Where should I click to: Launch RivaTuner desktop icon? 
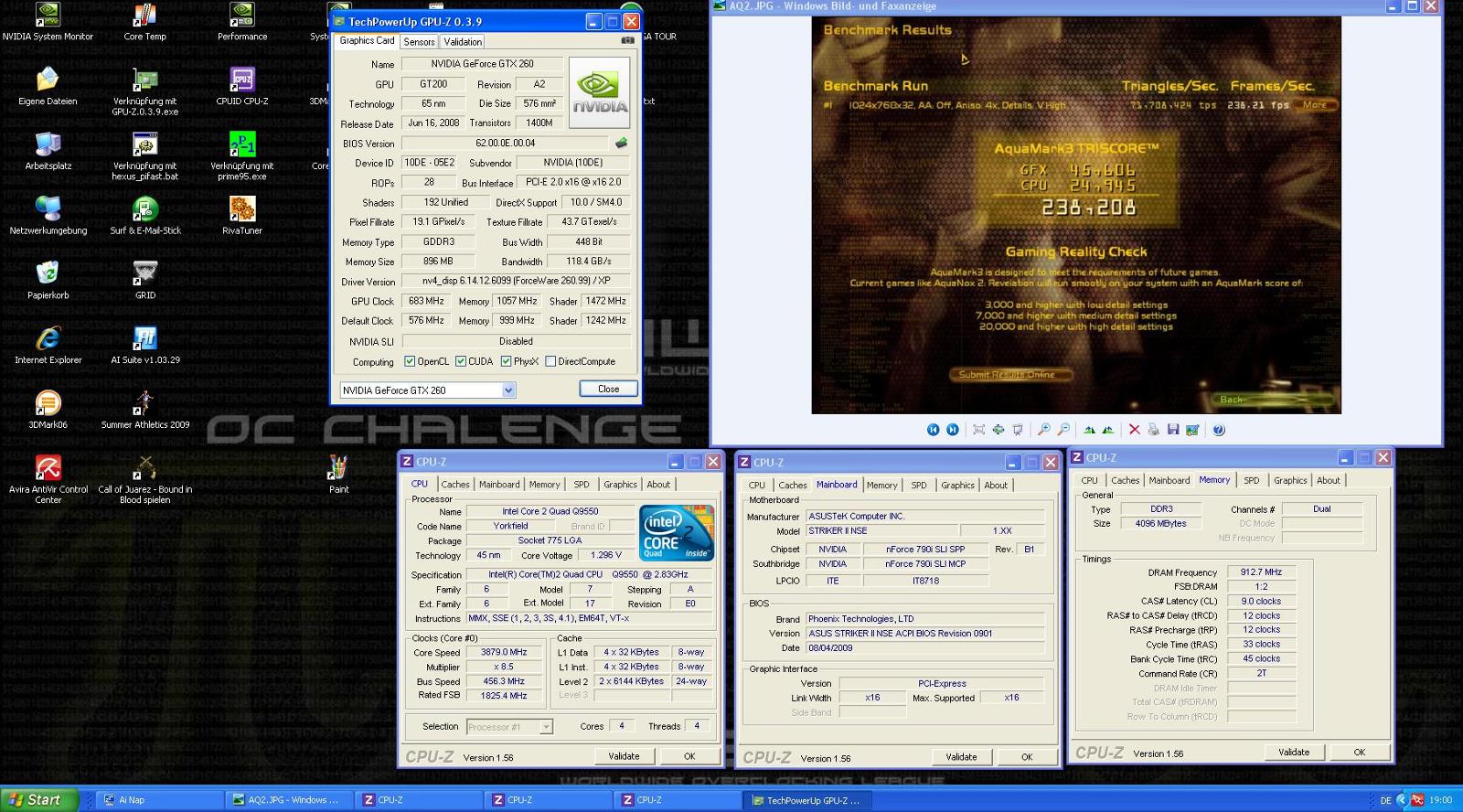pyautogui.click(x=242, y=217)
